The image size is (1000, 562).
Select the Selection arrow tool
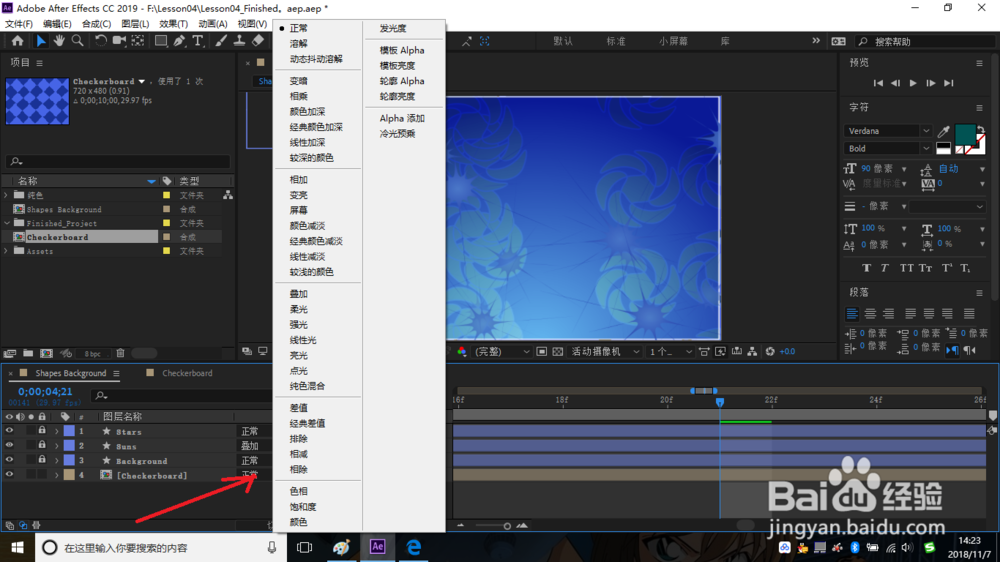(x=41, y=41)
